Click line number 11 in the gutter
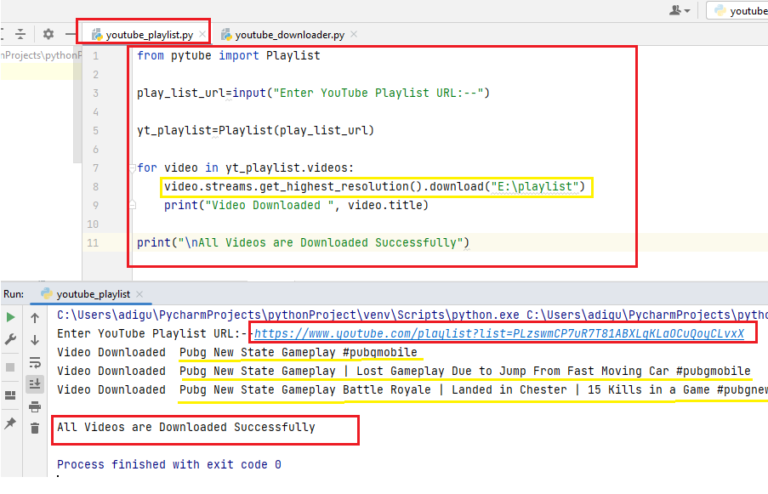Screen dimensions: 768x494 (93, 243)
